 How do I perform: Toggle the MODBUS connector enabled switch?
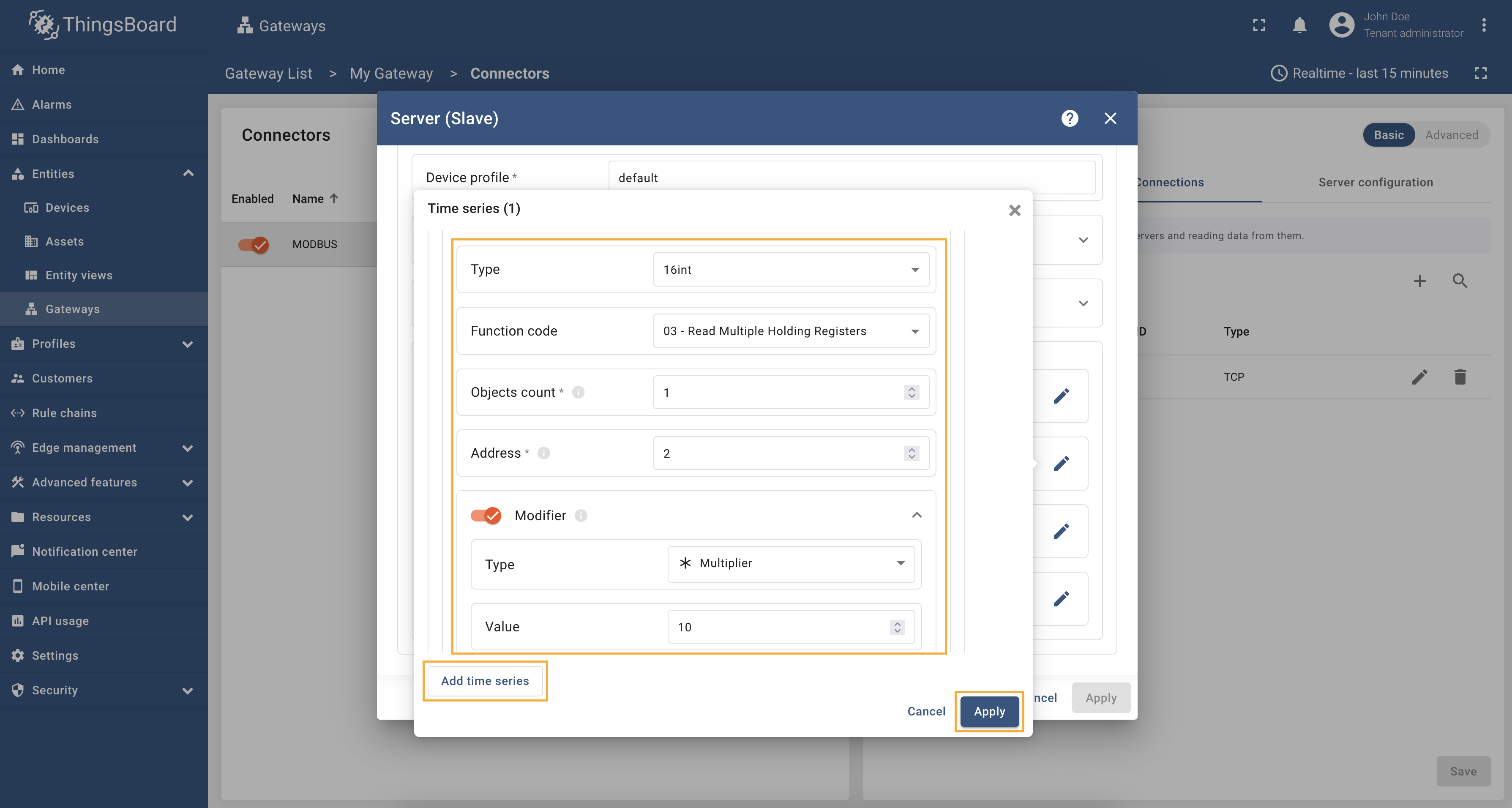click(254, 244)
